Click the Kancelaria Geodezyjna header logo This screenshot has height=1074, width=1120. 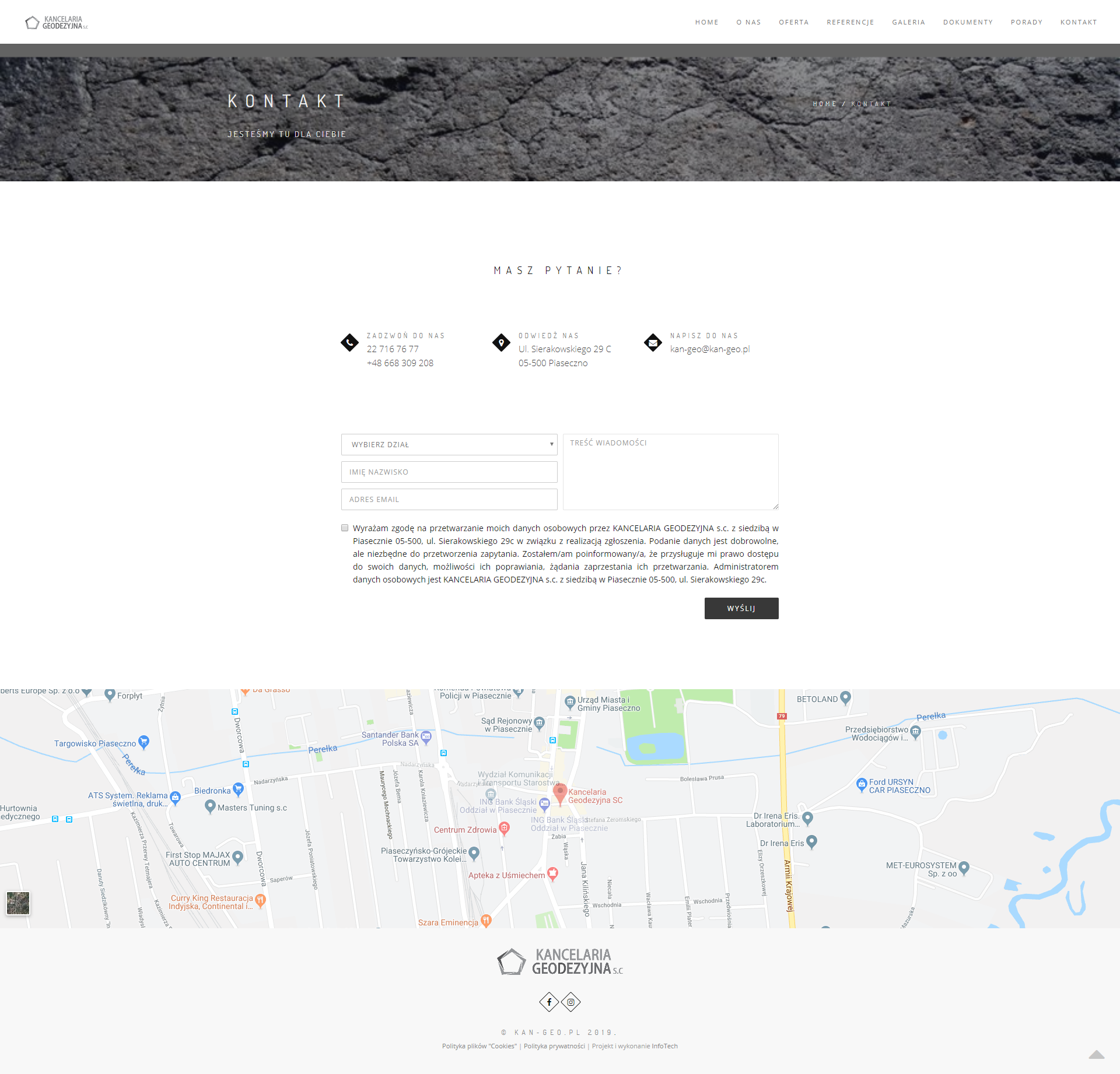tap(57, 23)
